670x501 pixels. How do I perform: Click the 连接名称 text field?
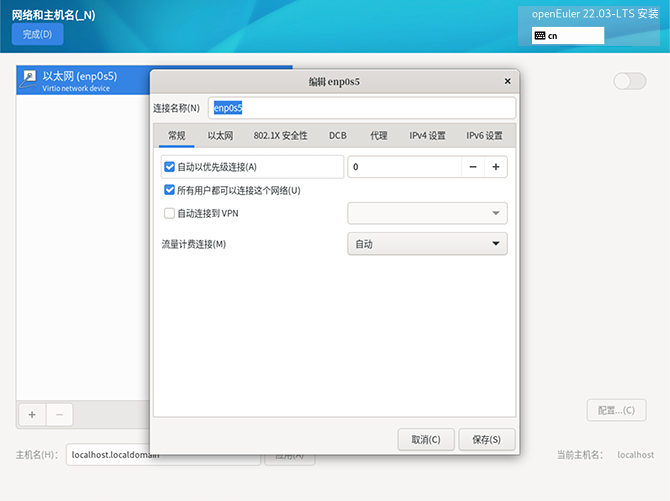pyautogui.click(x=361, y=108)
